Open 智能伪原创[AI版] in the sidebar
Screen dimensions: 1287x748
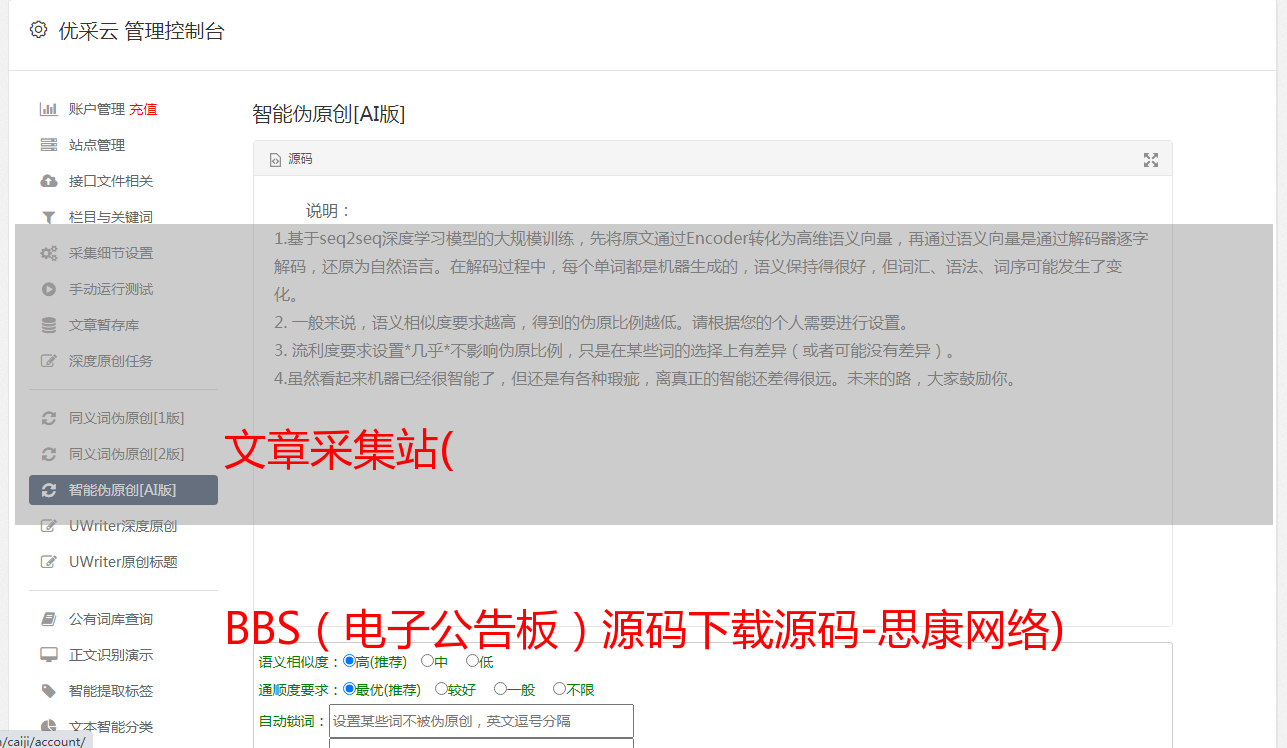(x=123, y=490)
